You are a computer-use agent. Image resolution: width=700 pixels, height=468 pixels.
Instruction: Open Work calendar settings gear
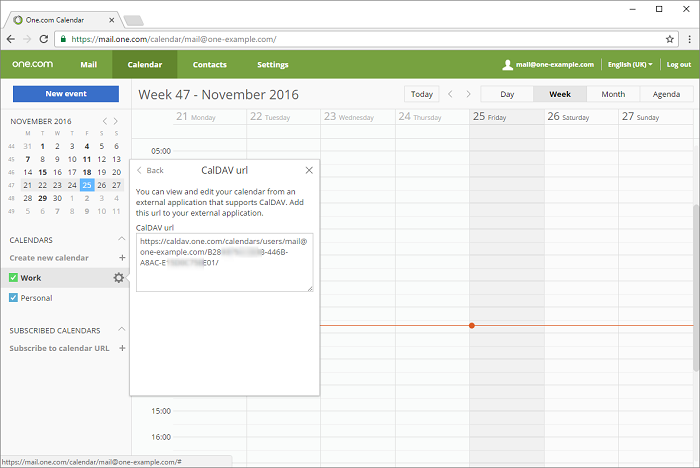click(118, 278)
